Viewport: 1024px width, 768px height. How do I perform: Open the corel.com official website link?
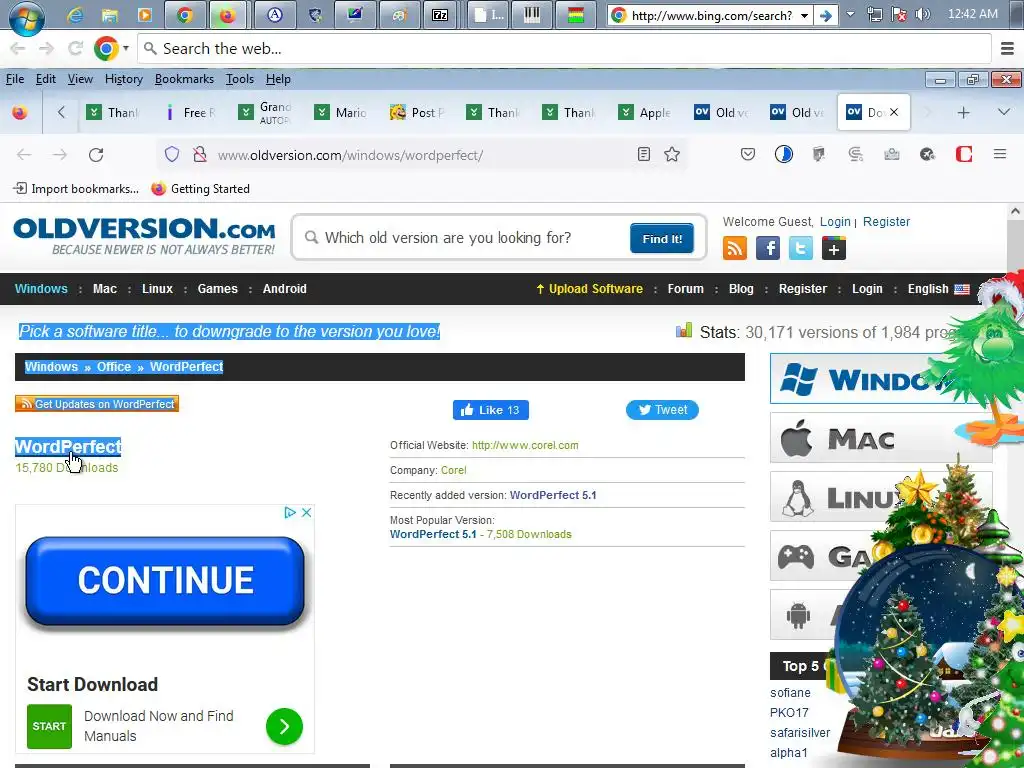(x=525, y=445)
